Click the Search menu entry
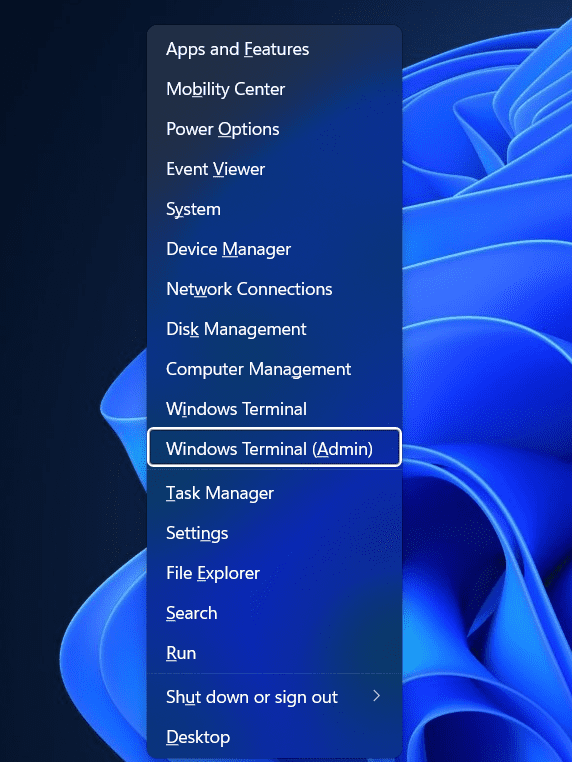 pos(275,613)
